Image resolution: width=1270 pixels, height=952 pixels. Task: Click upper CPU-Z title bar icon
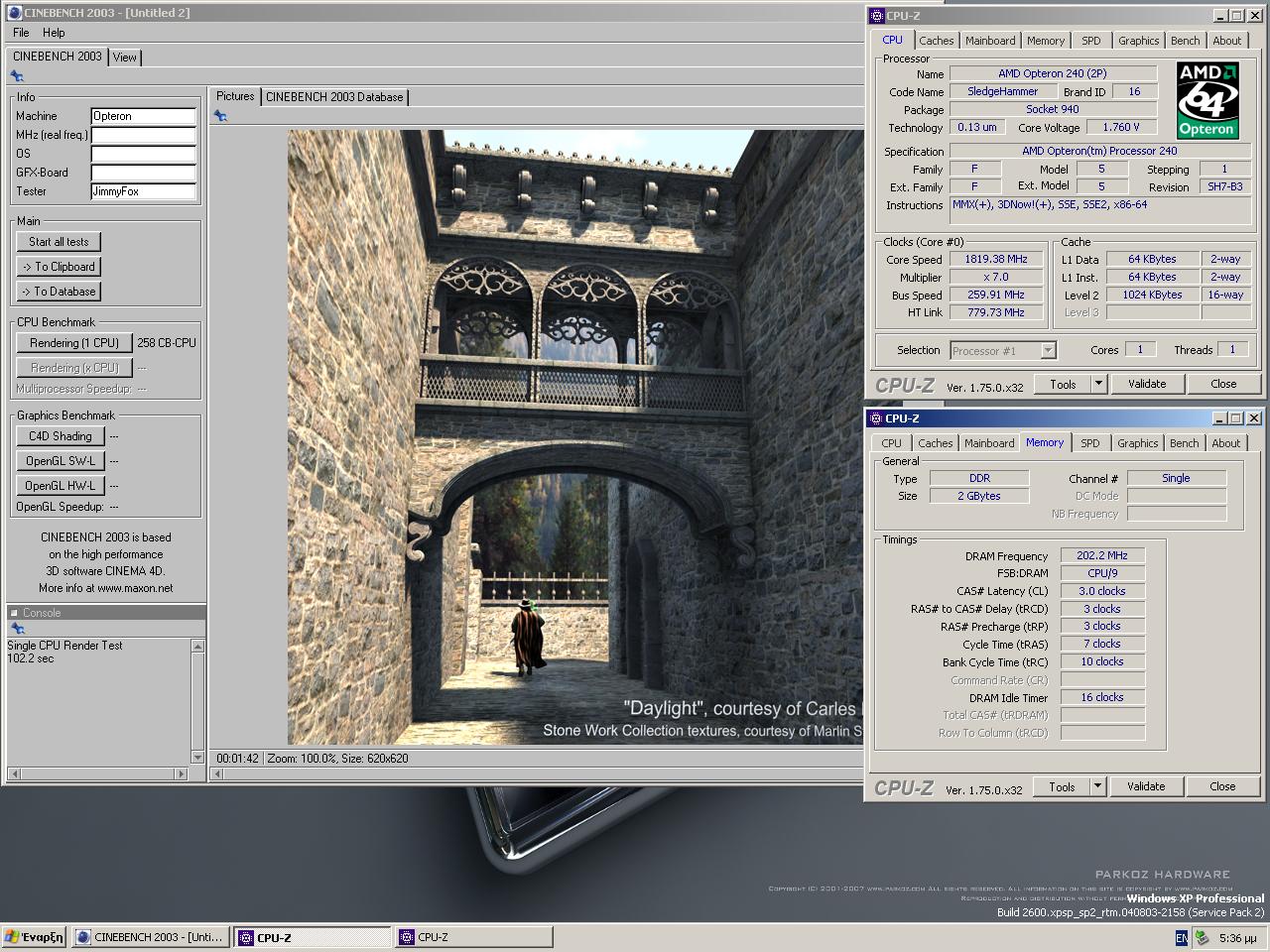pos(876,16)
